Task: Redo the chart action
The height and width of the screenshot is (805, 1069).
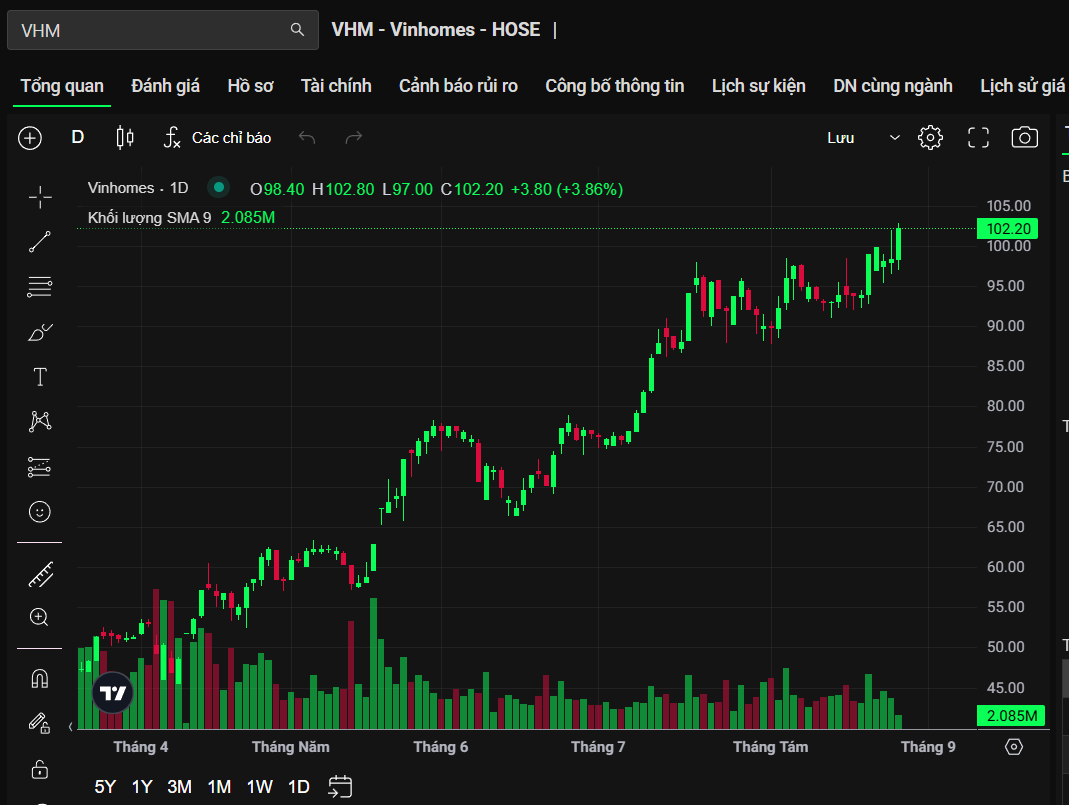Action: [353, 138]
